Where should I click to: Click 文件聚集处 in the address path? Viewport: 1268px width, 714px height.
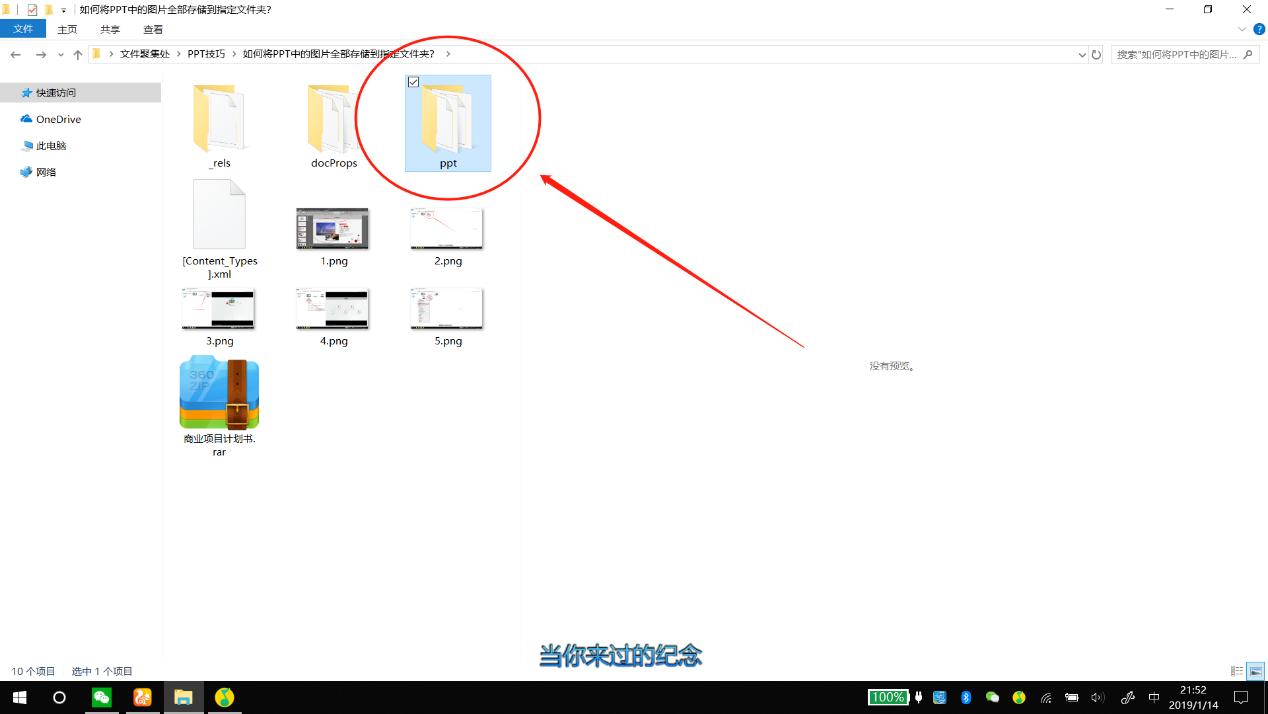pos(145,54)
